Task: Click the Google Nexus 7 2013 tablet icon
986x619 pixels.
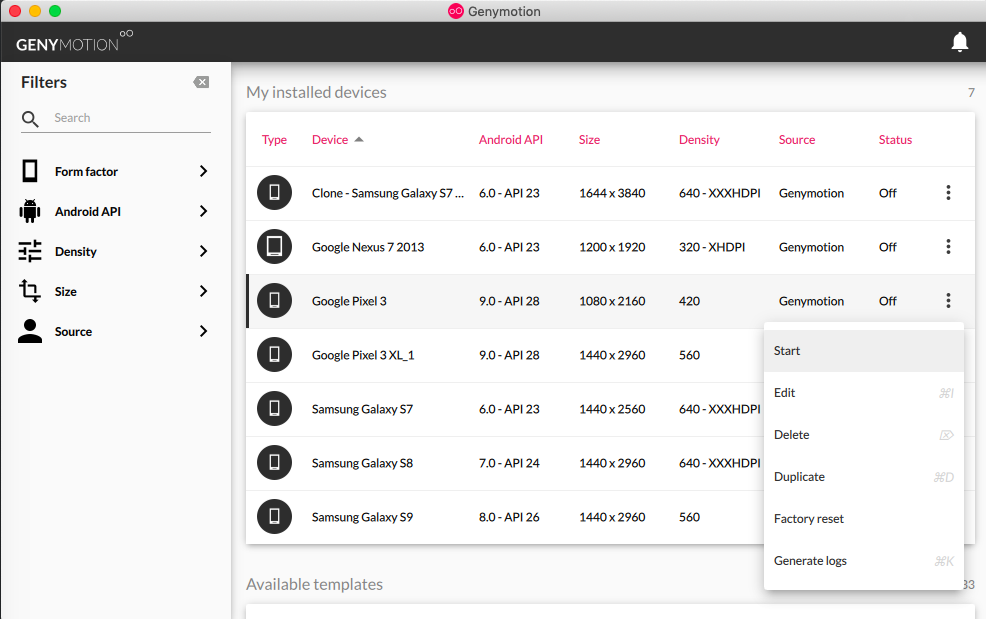Action: (274, 247)
